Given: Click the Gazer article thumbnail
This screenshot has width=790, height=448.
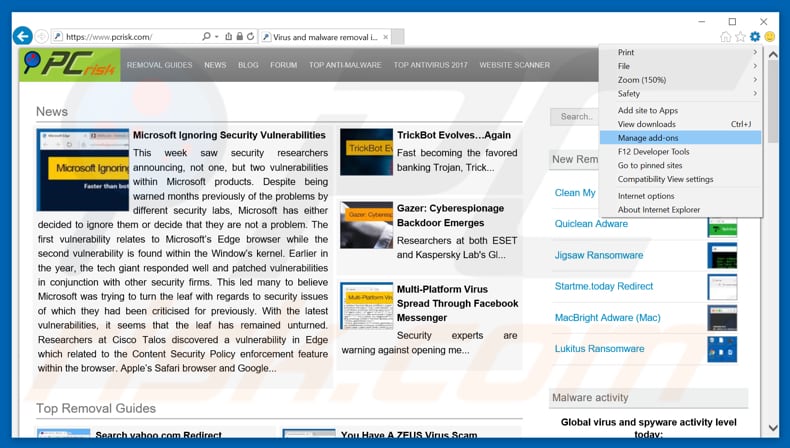Looking at the screenshot, I should point(366,225).
